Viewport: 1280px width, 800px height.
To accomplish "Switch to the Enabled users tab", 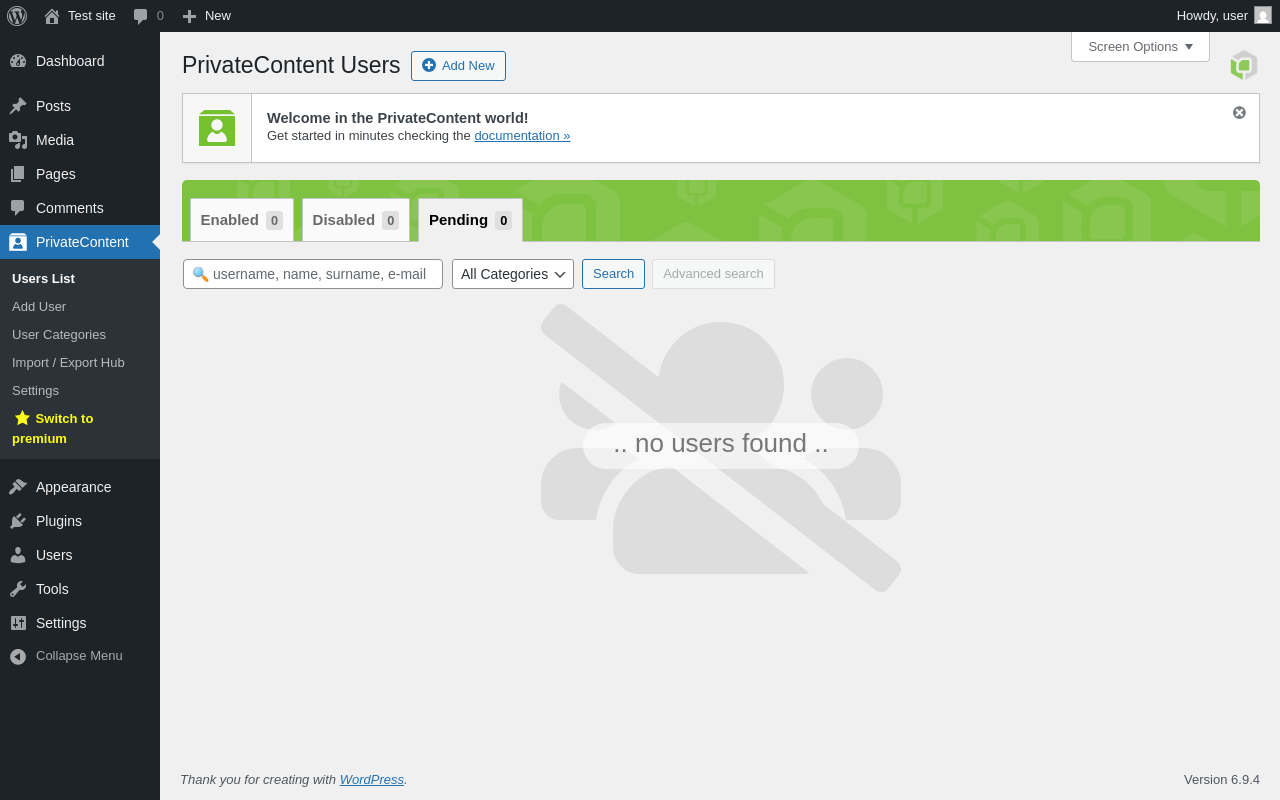I will tap(242, 220).
